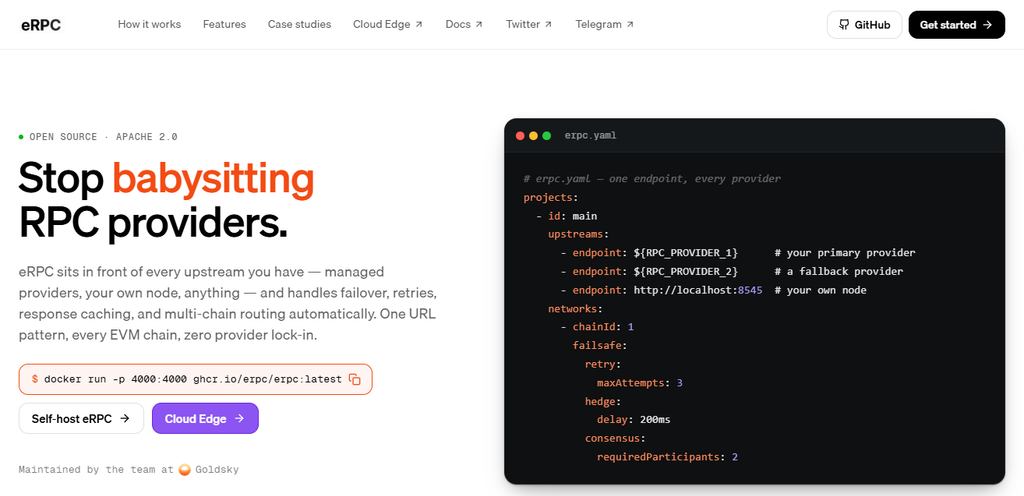Click the '# your own node' comment

[821, 290]
